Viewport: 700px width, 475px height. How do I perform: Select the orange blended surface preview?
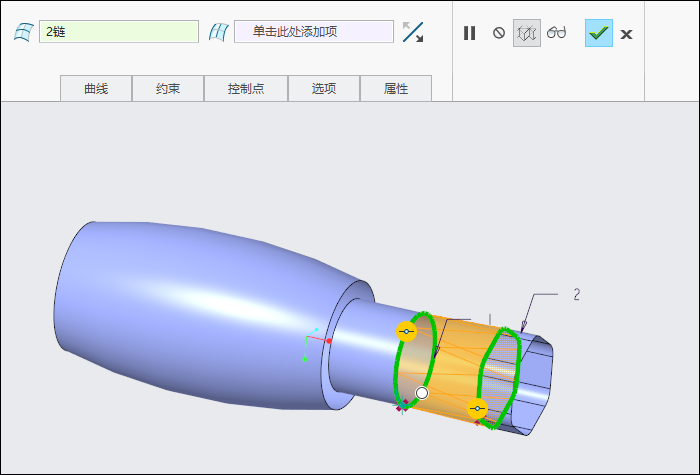460,366
